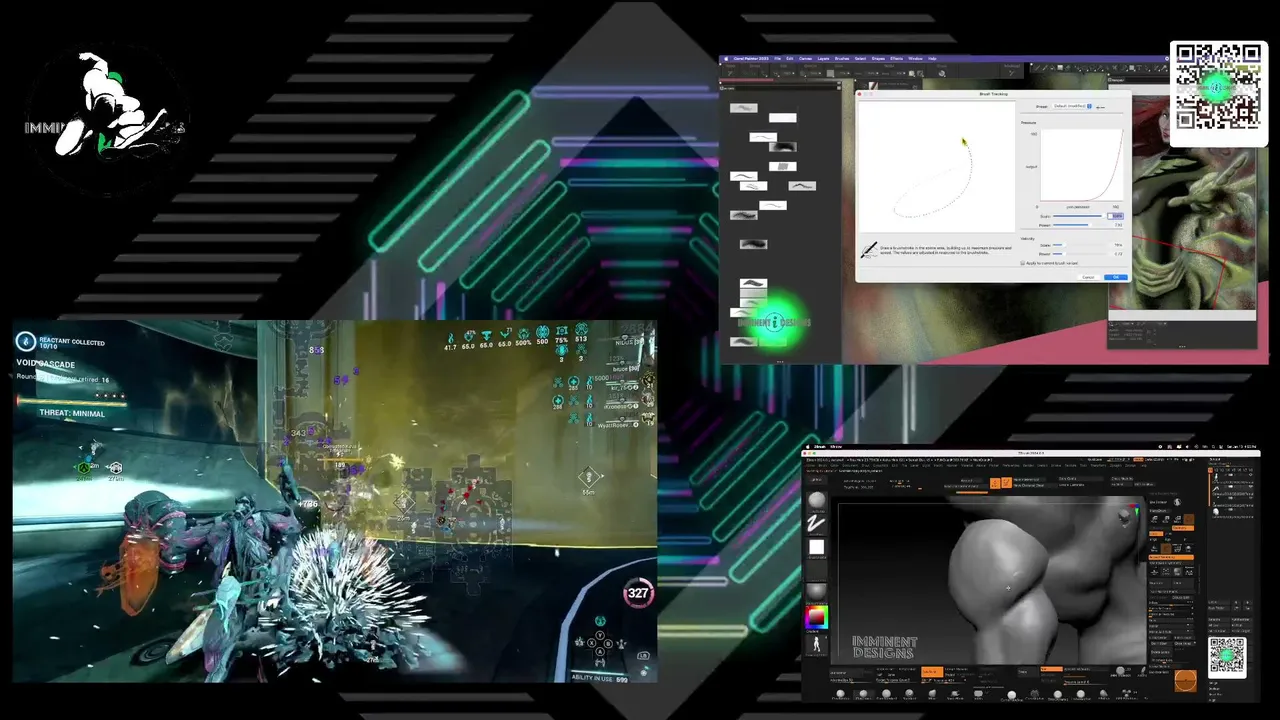
Task: Click the Reactant Collected icon in the game
Action: click(25, 343)
